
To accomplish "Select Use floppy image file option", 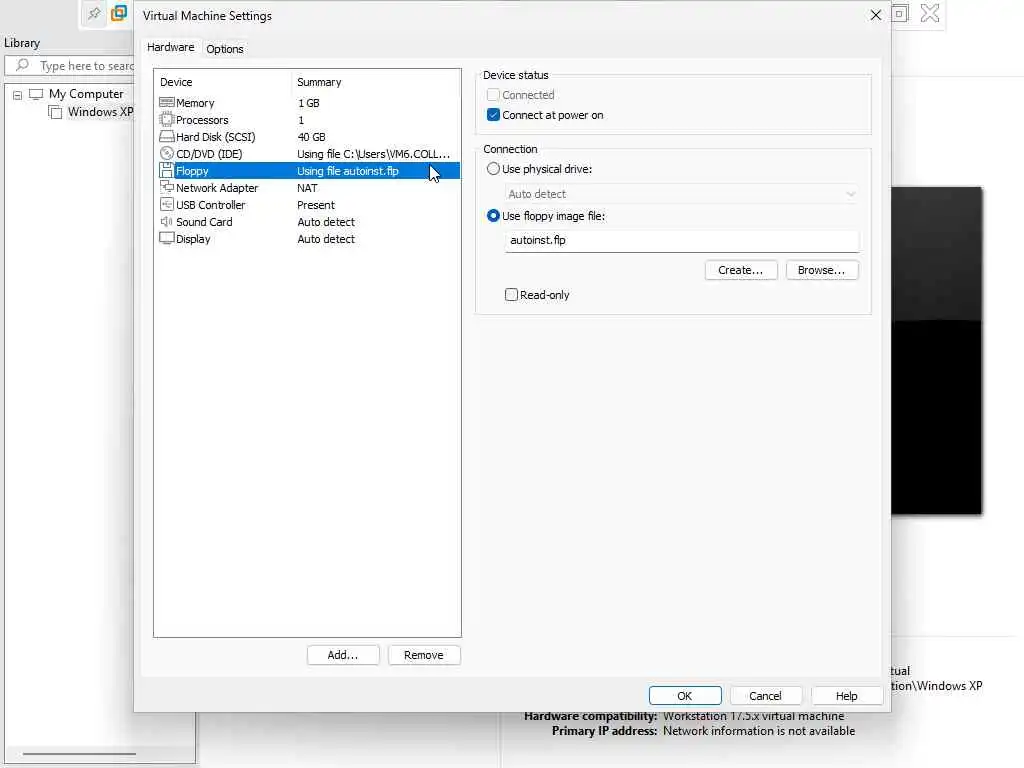I will [x=493, y=216].
